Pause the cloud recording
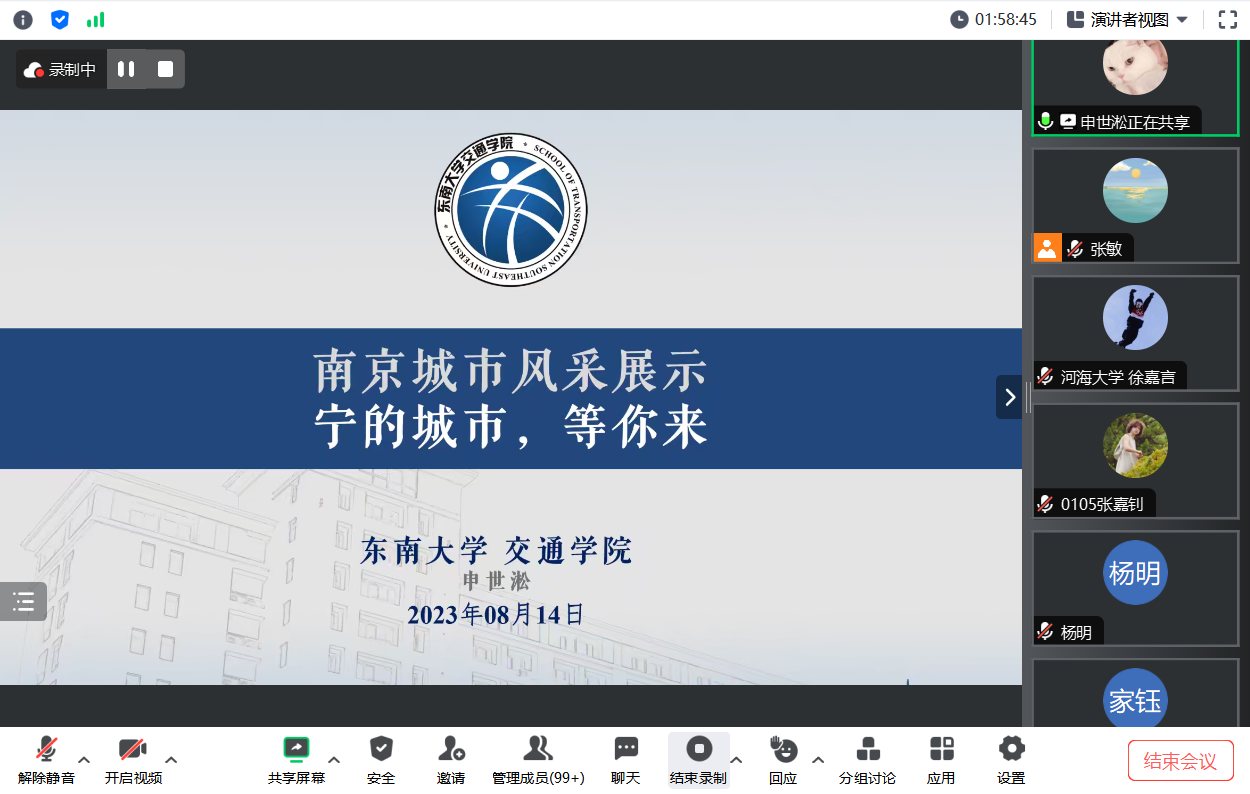The height and width of the screenshot is (794, 1250). tap(126, 69)
